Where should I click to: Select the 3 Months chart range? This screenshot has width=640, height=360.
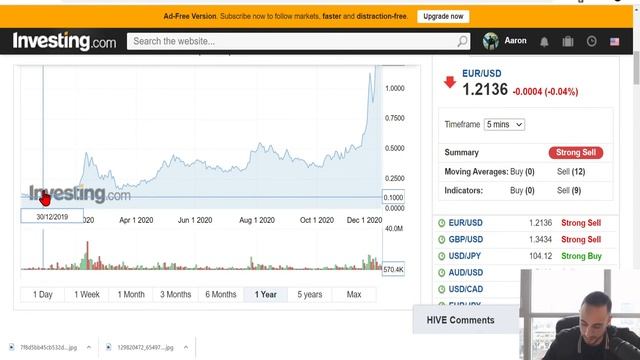[176, 294]
